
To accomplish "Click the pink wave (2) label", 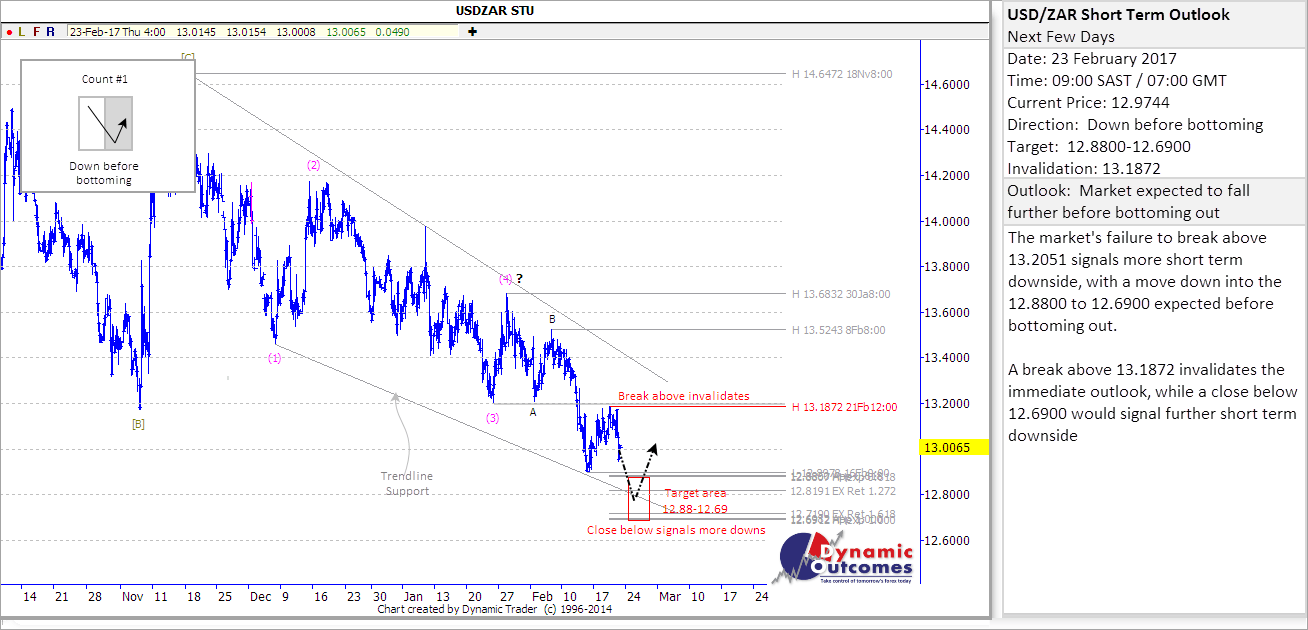I will pos(313,165).
